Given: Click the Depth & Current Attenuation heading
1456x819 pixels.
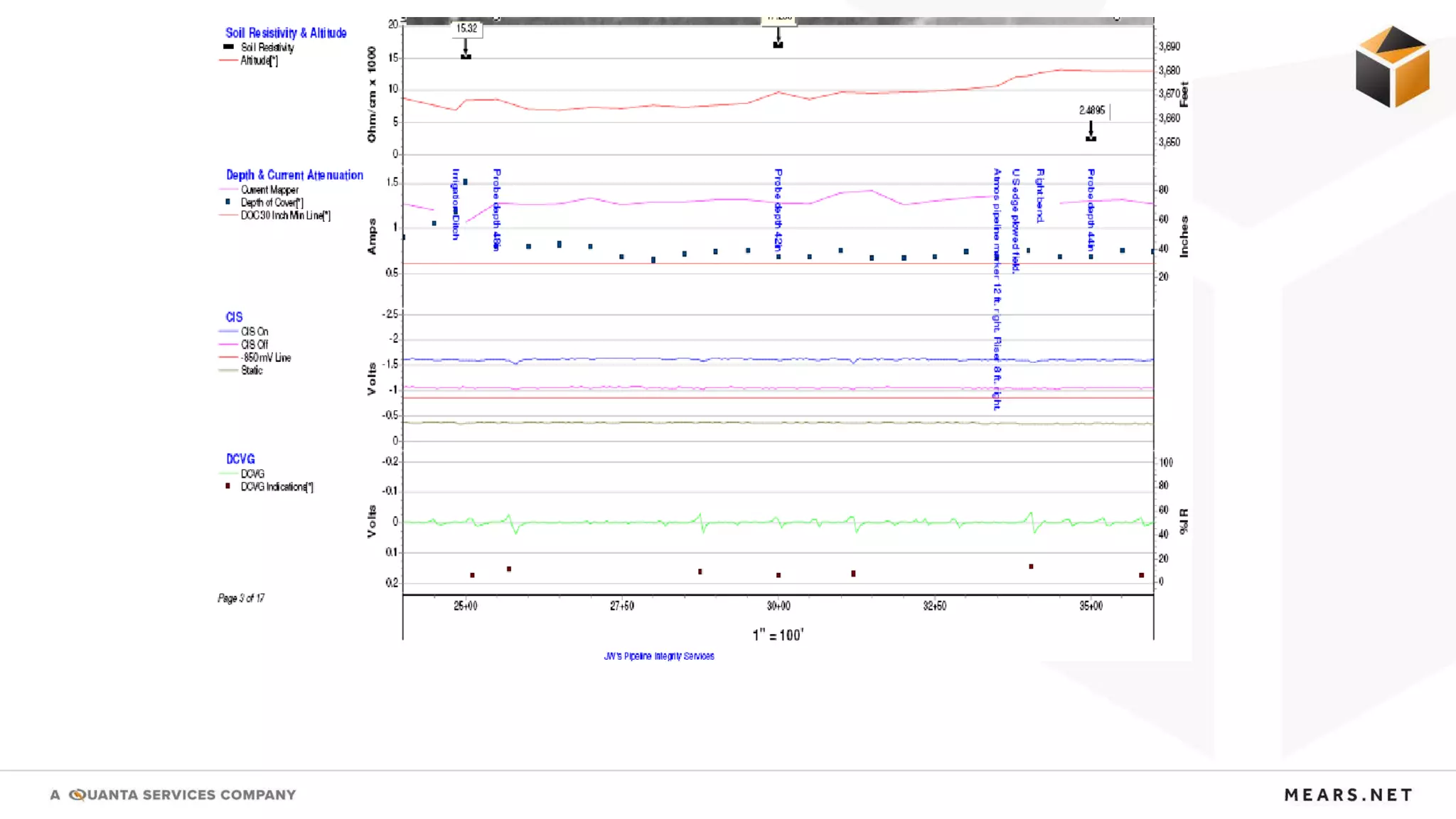Looking at the screenshot, I should [x=294, y=175].
